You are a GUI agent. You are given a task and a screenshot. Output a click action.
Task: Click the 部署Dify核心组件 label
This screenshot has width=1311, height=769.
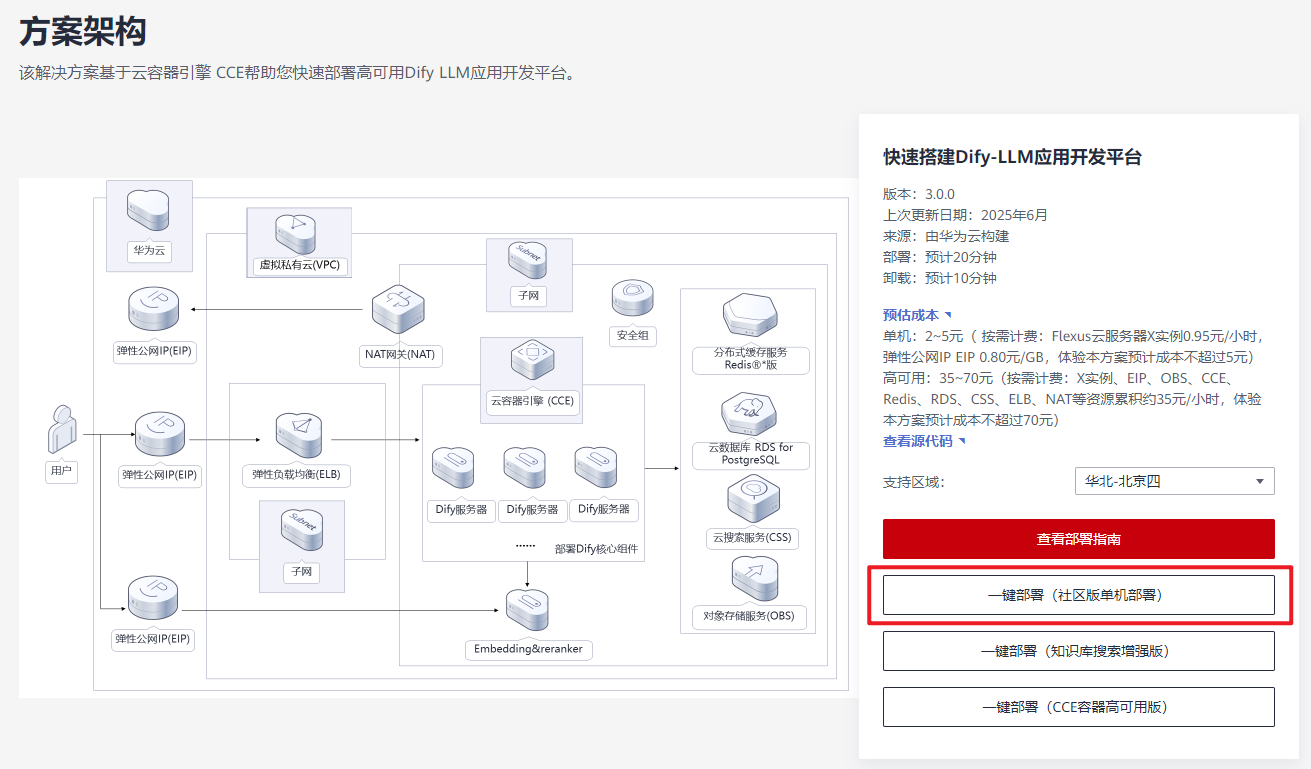click(x=596, y=550)
